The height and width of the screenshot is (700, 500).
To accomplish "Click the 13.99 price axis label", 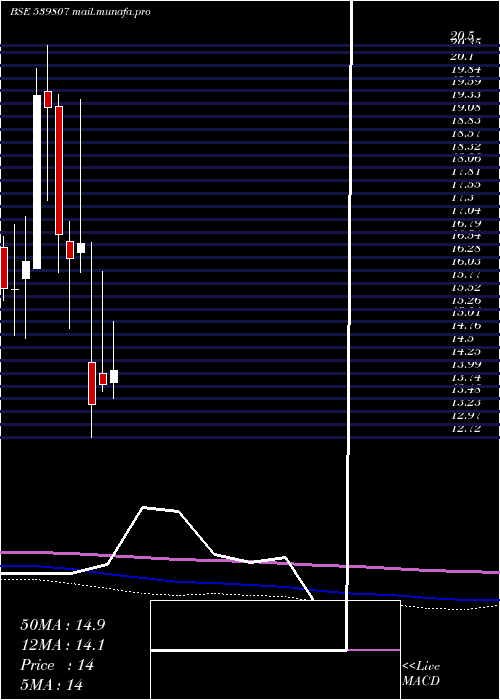I will coord(466,364).
